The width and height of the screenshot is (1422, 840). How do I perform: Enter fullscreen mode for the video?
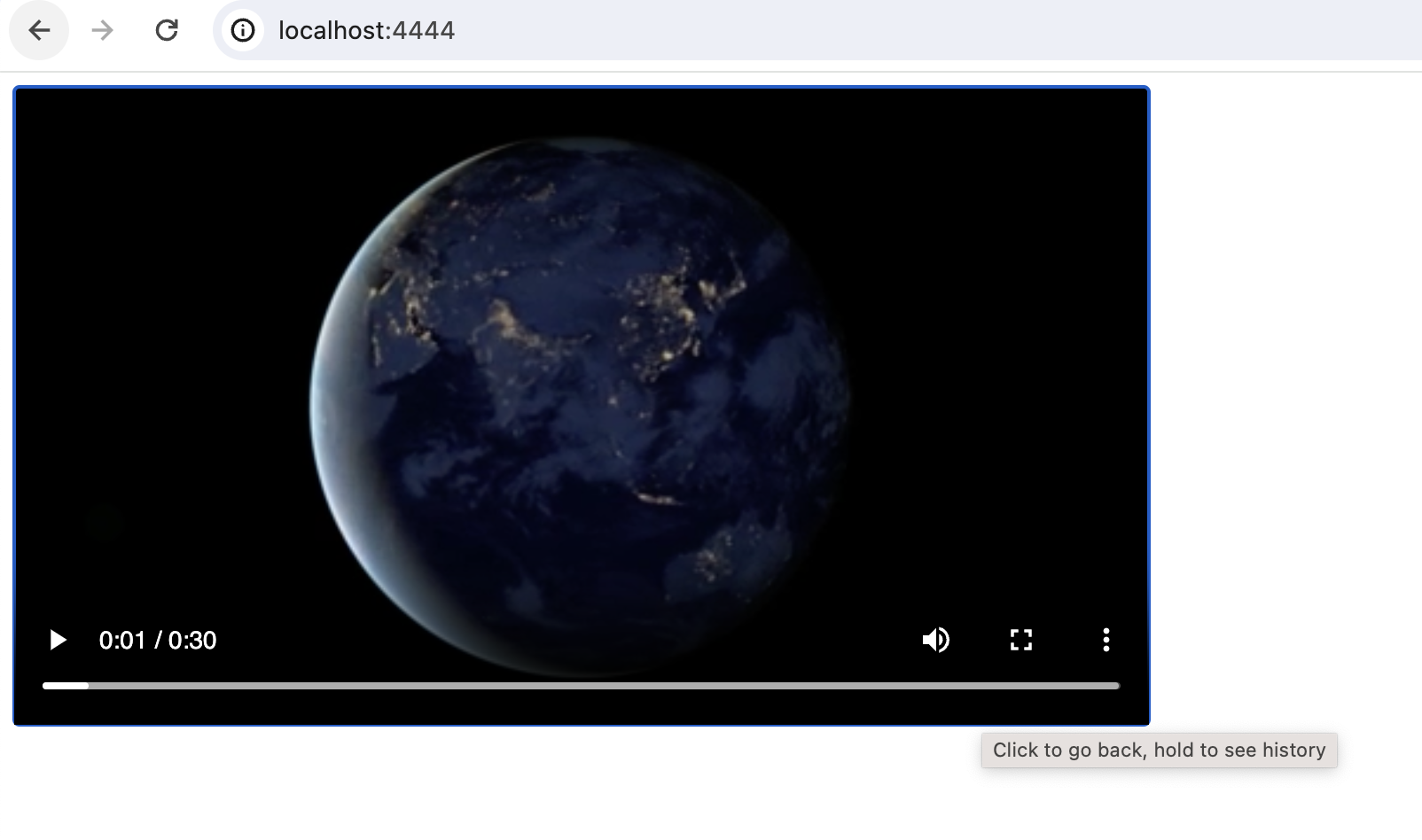click(x=1021, y=640)
